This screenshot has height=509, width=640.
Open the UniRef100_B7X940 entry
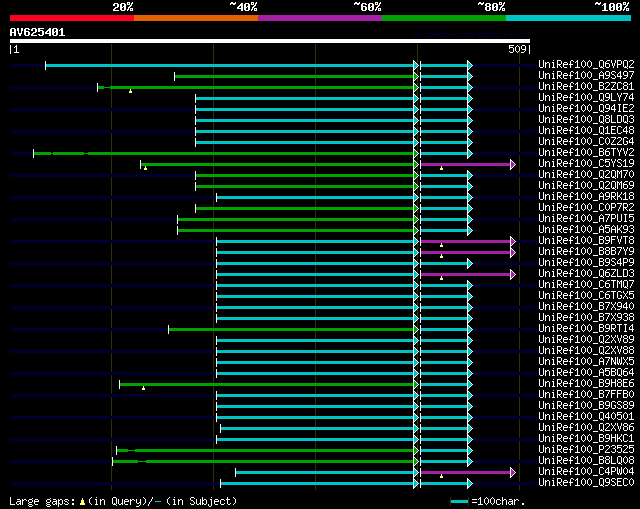(586, 307)
